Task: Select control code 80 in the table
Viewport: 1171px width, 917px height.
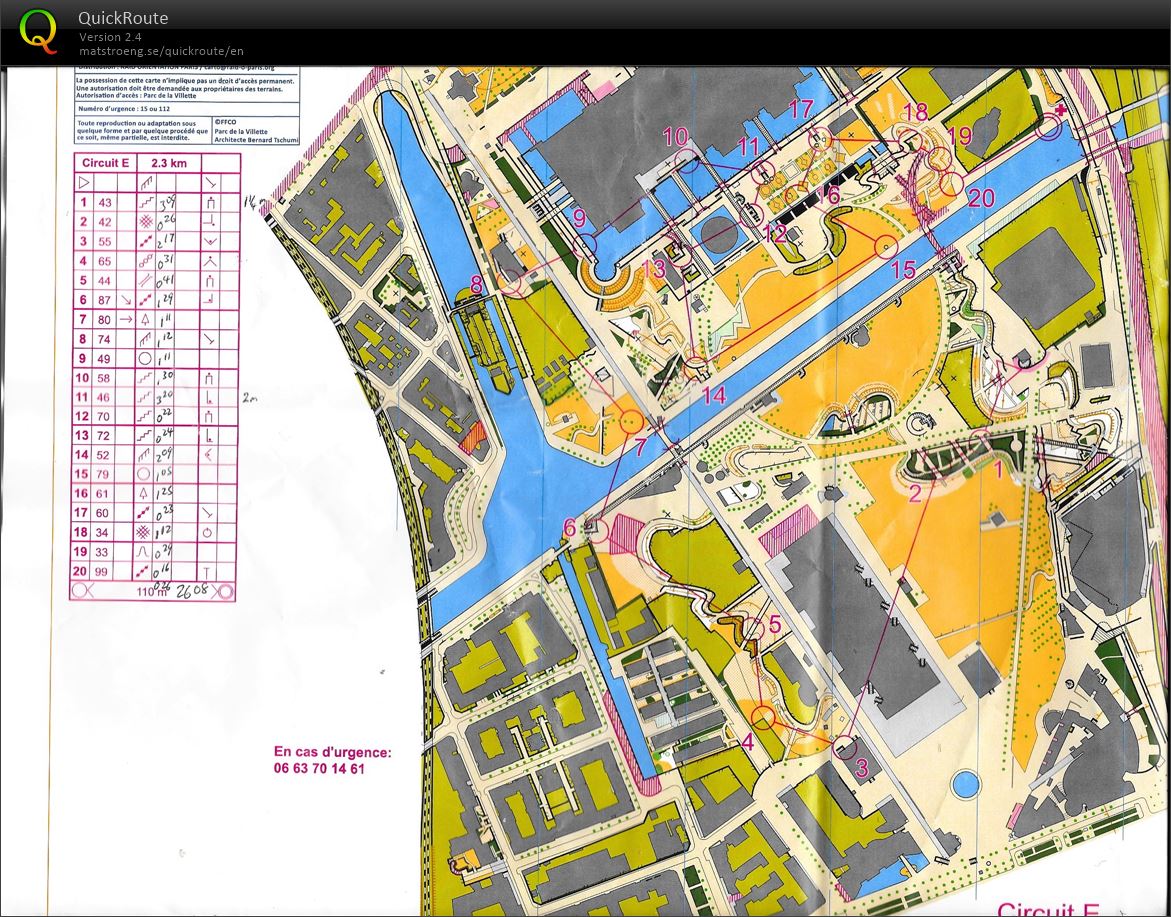Action: coord(105,320)
